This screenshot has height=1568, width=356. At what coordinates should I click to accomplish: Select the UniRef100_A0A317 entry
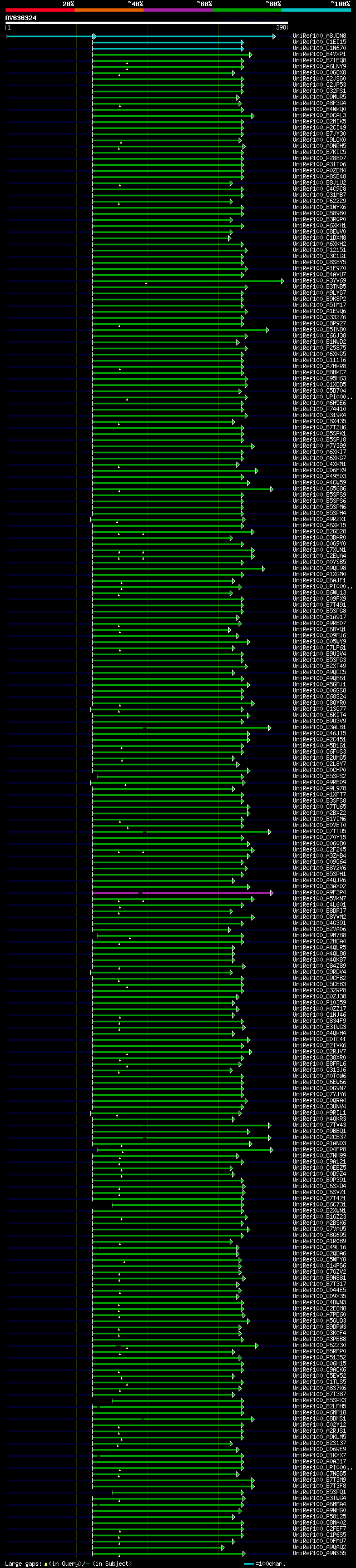(319, 1461)
